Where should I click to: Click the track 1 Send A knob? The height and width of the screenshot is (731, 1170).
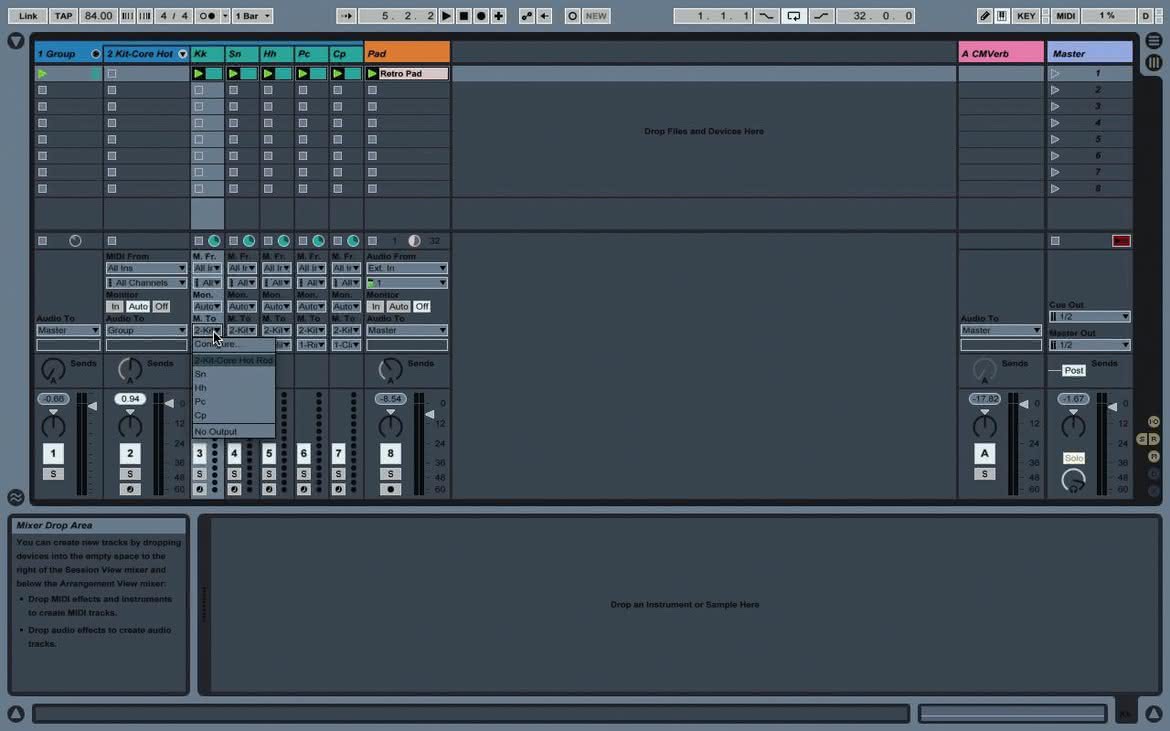[x=53, y=369]
